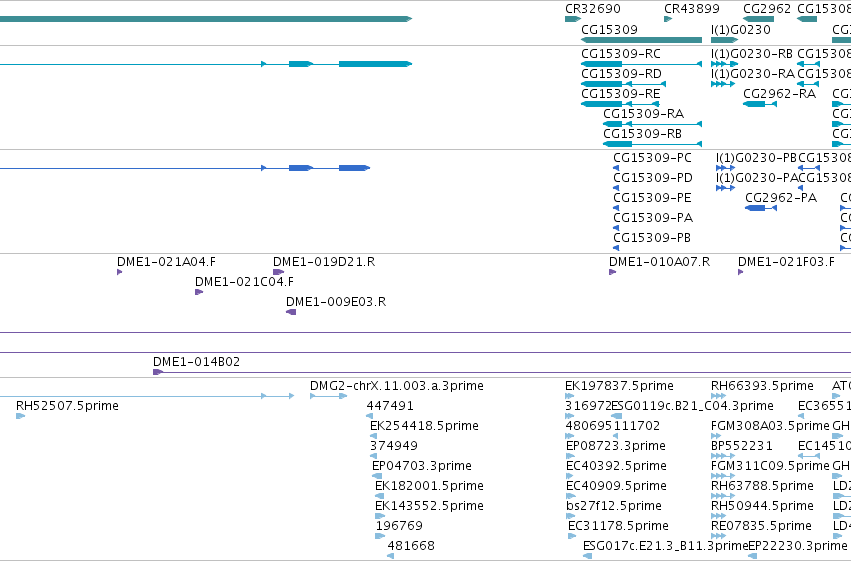The height and width of the screenshot is (561, 851).
Task: Select clone end DME1-021A04.F
Action: pos(166,262)
